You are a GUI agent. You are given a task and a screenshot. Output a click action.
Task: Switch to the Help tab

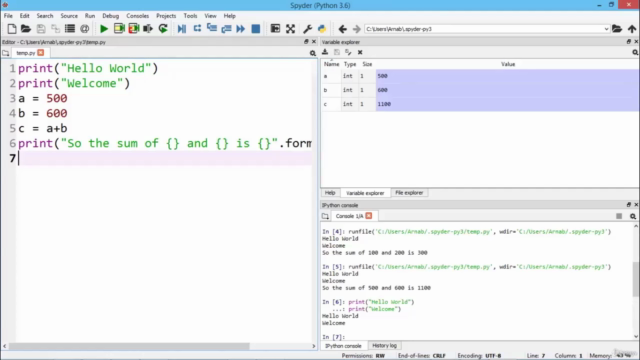point(330,193)
